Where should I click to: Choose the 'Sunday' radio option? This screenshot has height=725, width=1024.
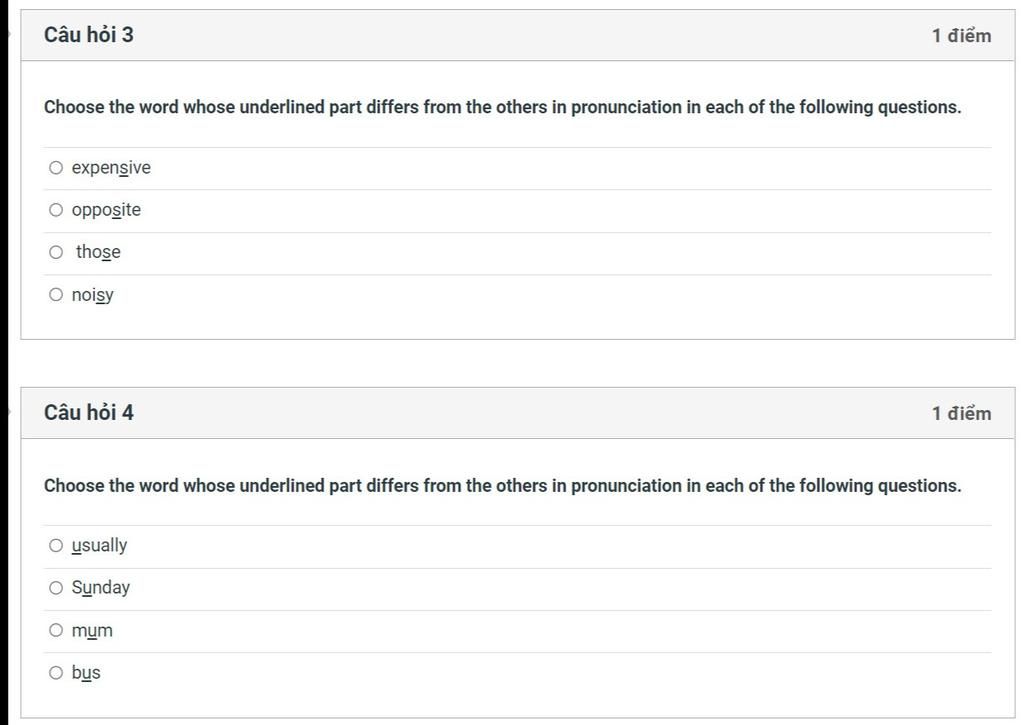56,588
